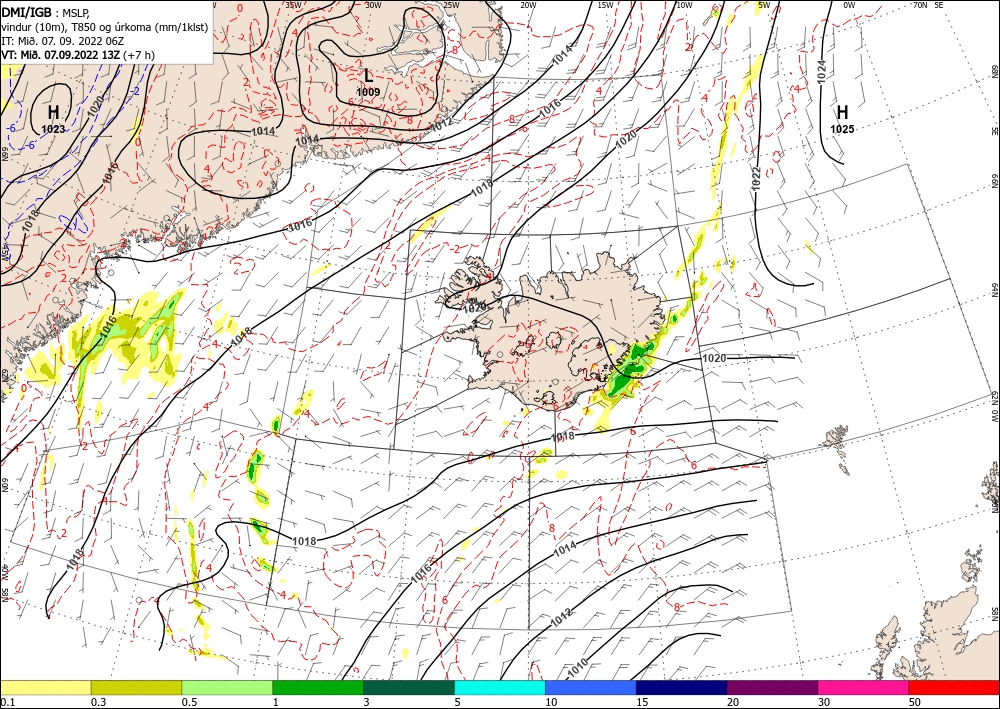
Task: Click the cyan 5 mm legend swatch
Action: point(500,688)
